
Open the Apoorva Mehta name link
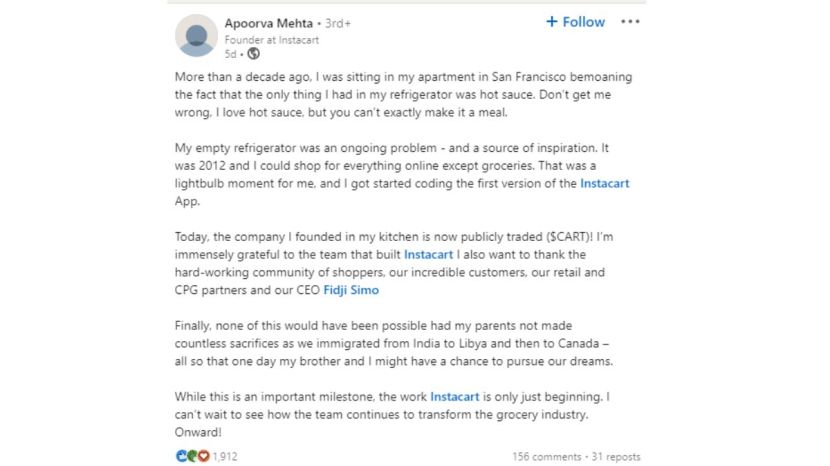coord(268,23)
